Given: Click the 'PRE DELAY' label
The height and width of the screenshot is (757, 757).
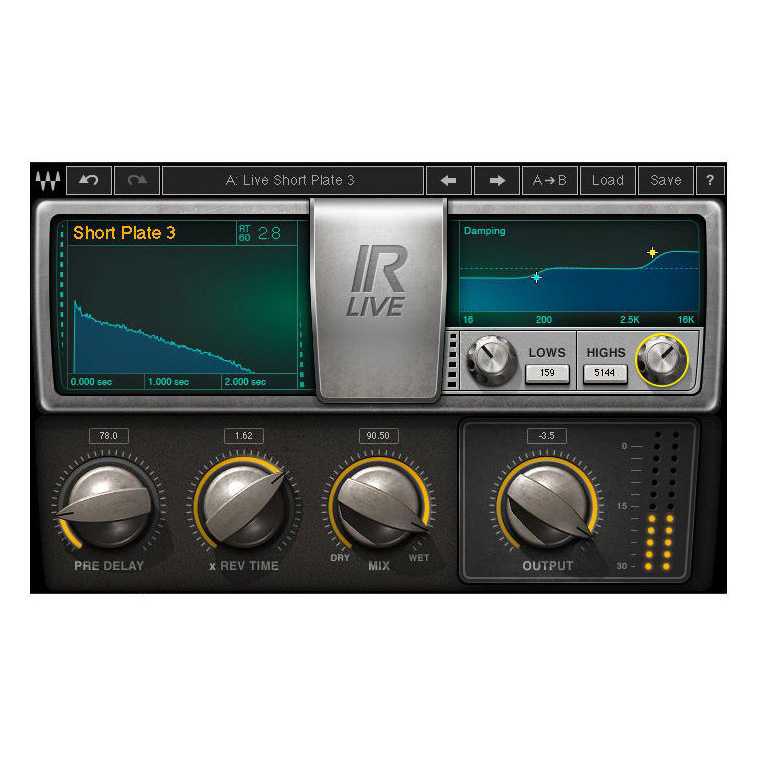Looking at the screenshot, I should pyautogui.click(x=109, y=566).
